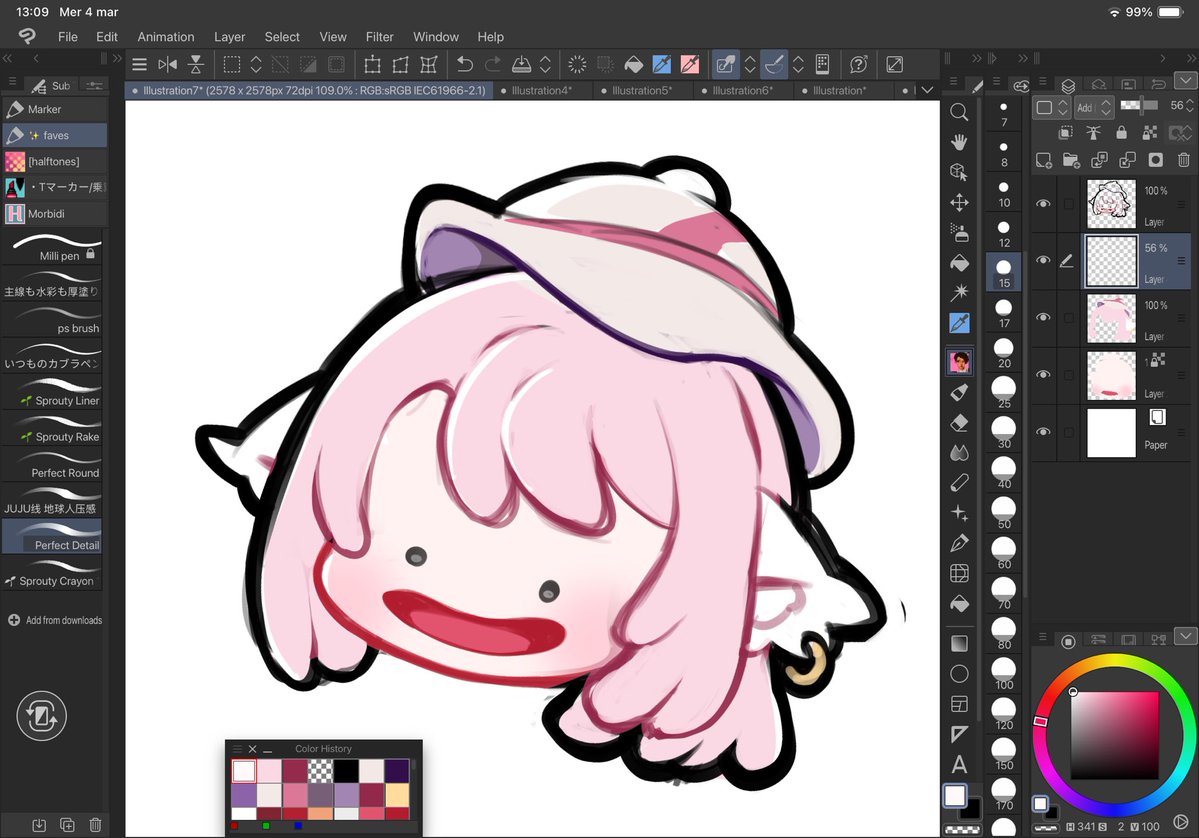Click the Flip vertical icon in command bar
The image size is (1199, 838).
click(x=196, y=64)
